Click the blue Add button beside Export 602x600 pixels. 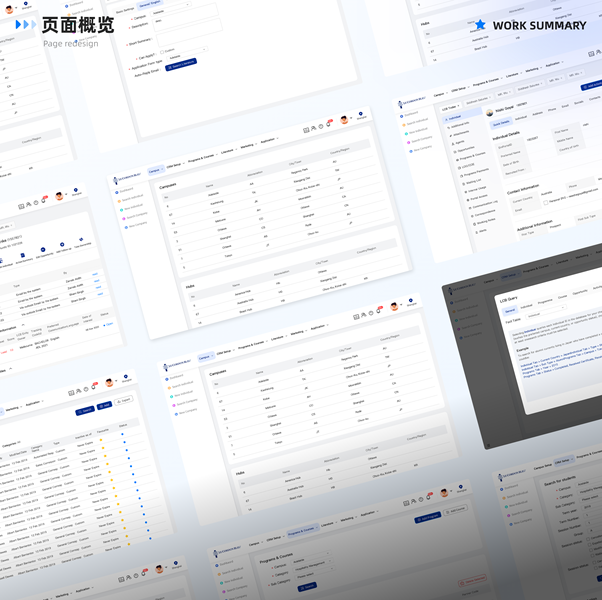click(104, 405)
